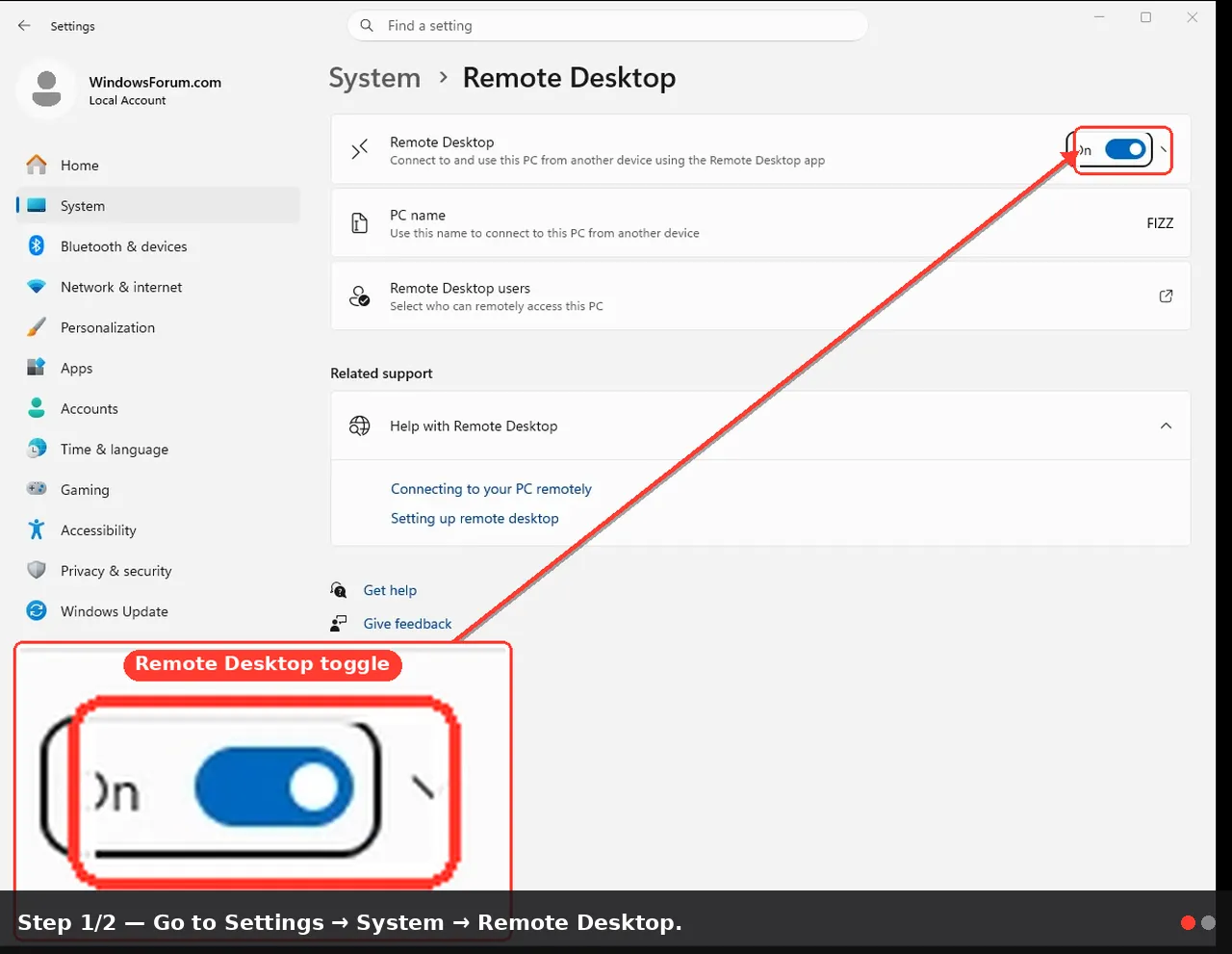Image resolution: width=1232 pixels, height=954 pixels.
Task: Open Remote Desktop users external link icon
Action: 1166,297
